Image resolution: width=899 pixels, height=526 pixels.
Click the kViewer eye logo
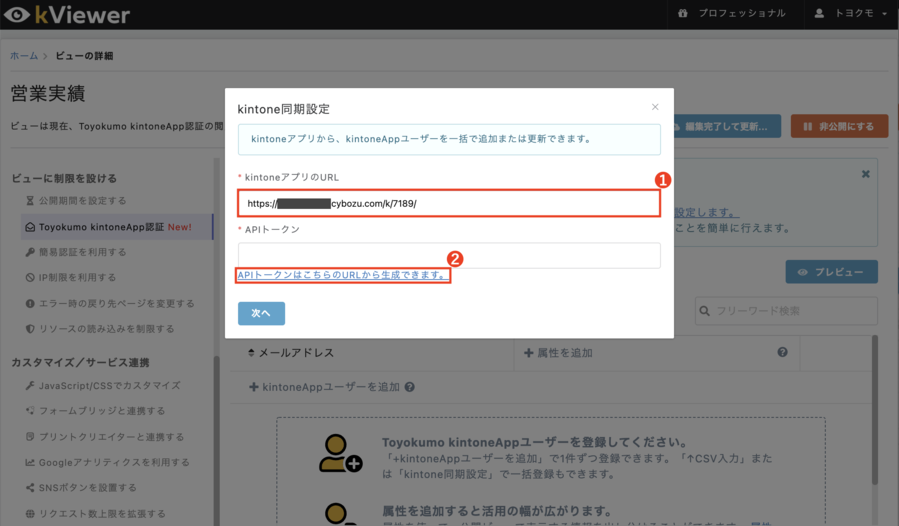click(16, 14)
